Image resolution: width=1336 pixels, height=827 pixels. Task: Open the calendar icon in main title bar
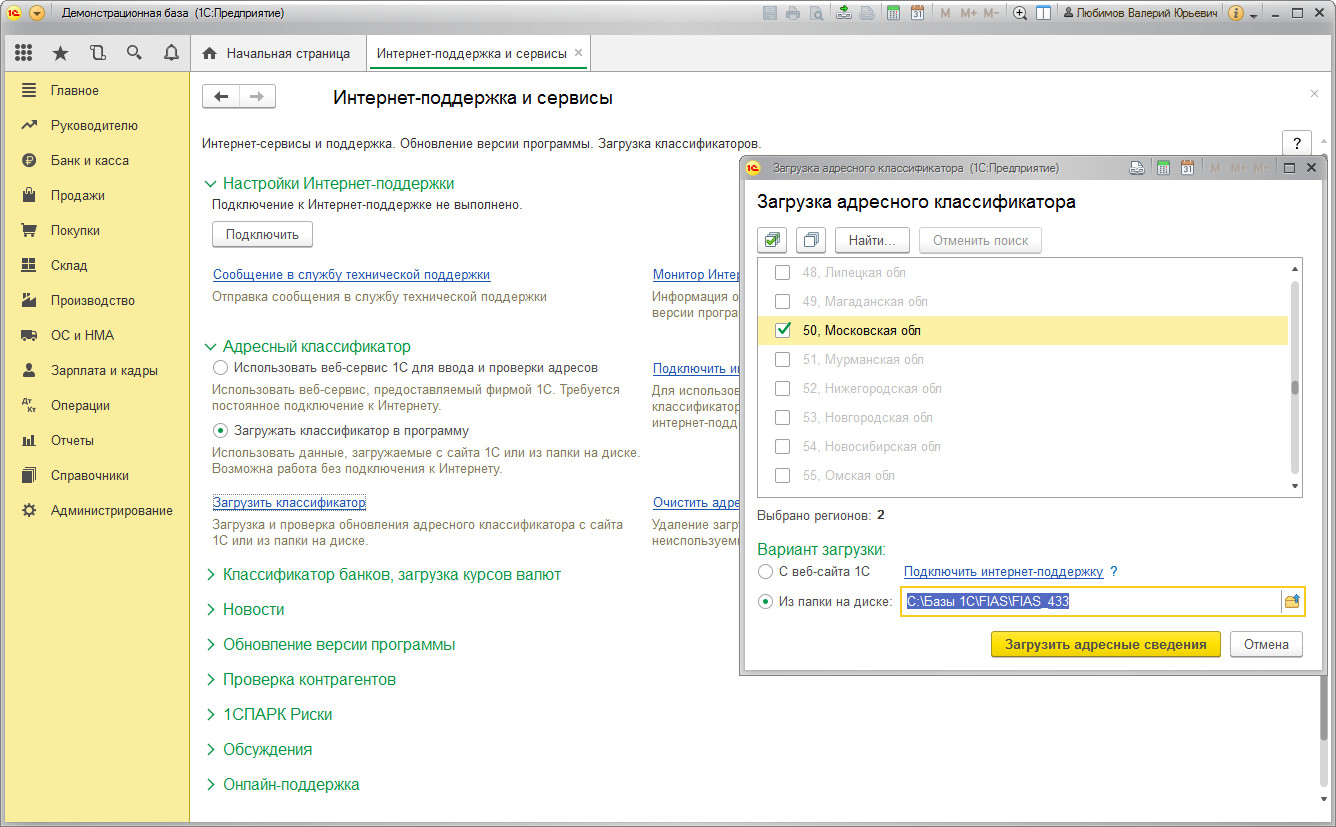coord(916,13)
